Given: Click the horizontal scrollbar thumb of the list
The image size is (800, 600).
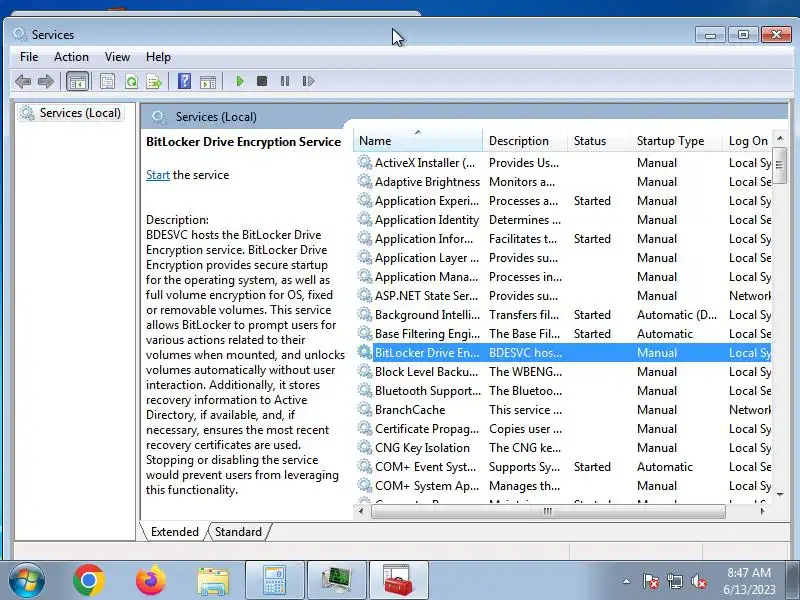Looking at the screenshot, I should [548, 511].
